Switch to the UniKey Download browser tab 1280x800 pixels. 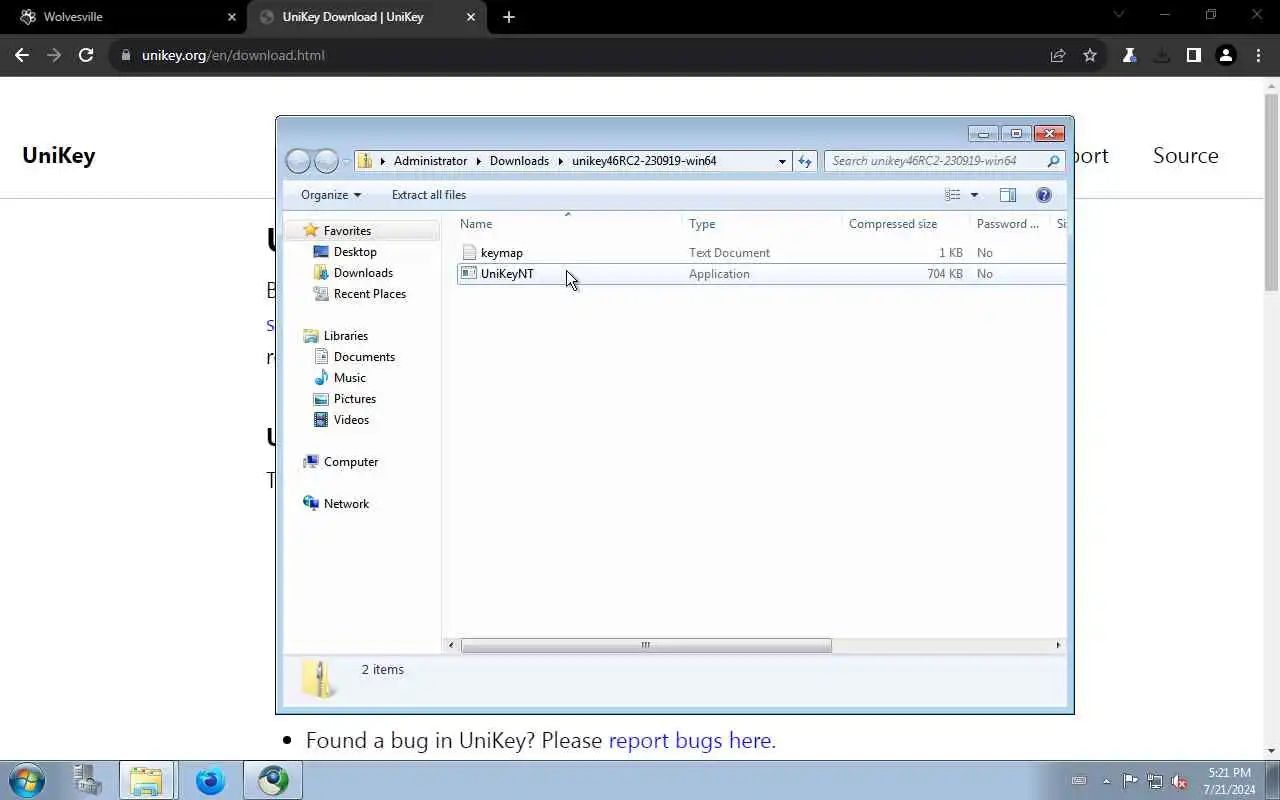[366, 17]
